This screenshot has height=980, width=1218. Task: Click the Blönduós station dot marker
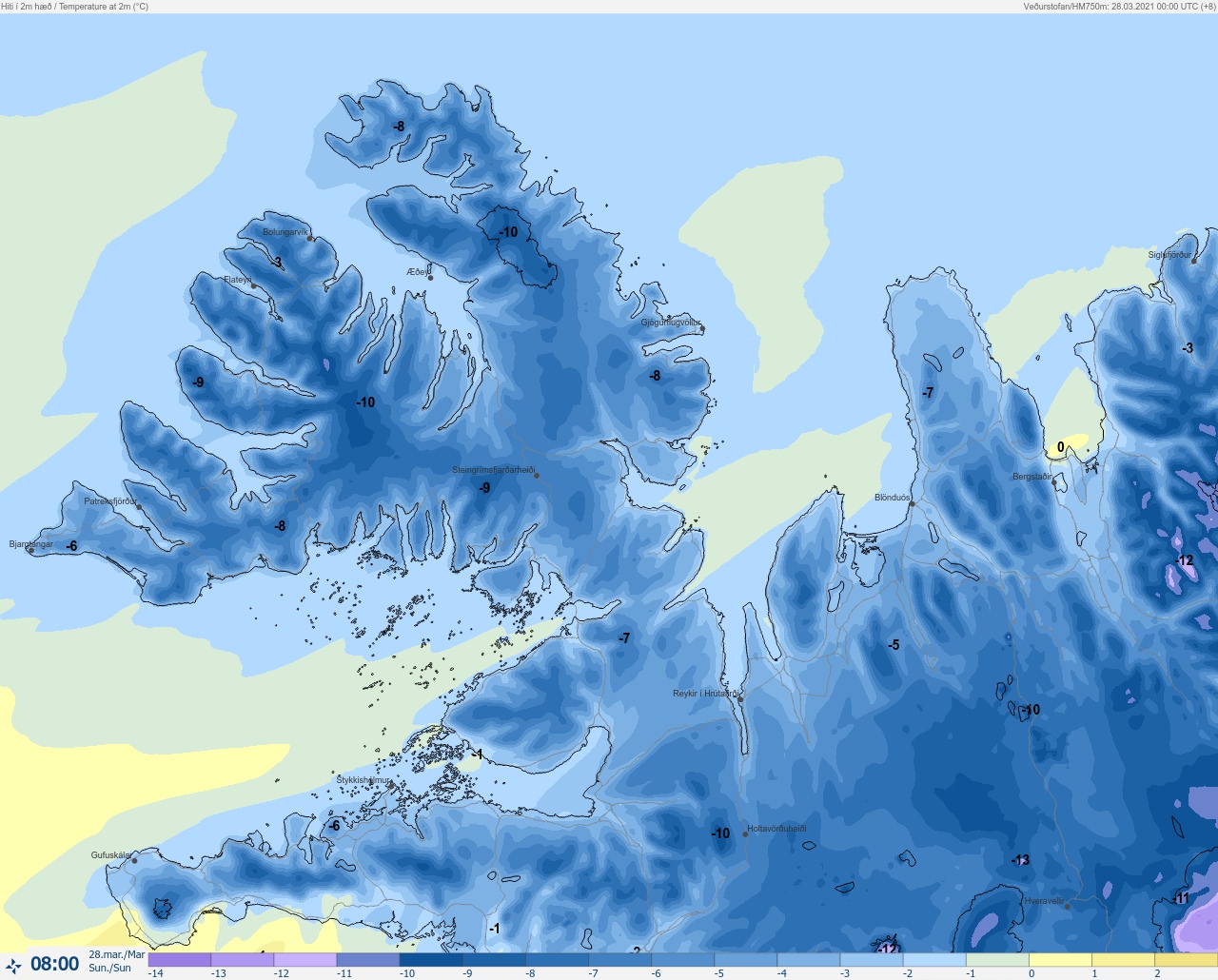point(912,504)
